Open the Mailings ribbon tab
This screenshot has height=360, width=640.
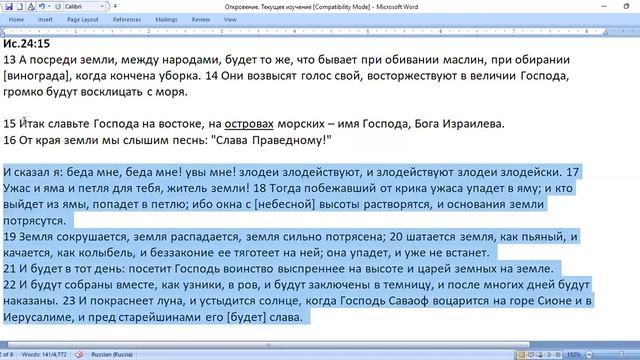click(166, 20)
